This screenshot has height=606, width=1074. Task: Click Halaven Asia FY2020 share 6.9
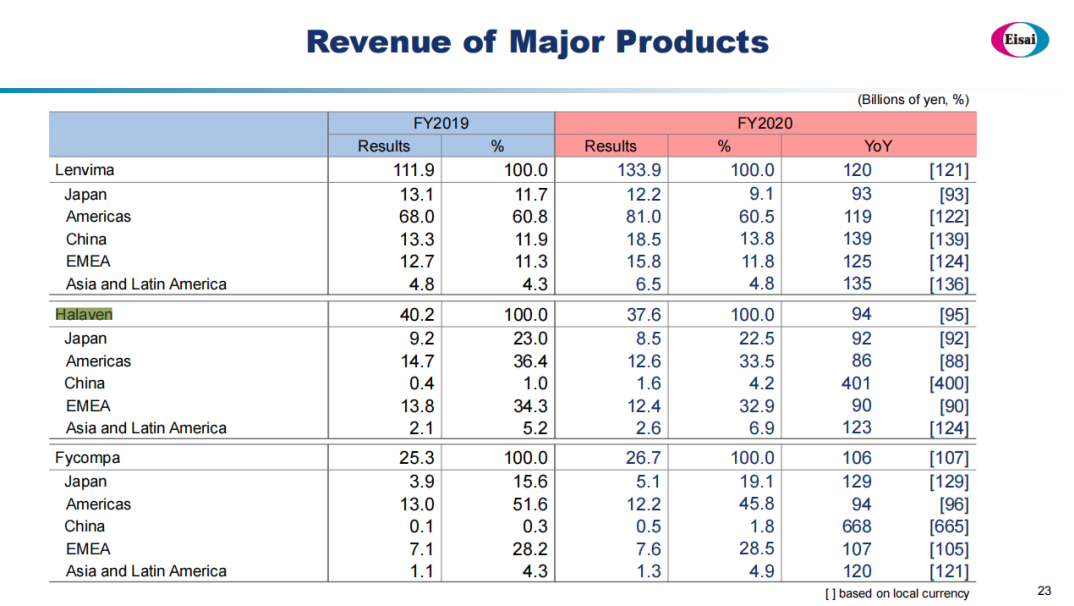tap(762, 428)
